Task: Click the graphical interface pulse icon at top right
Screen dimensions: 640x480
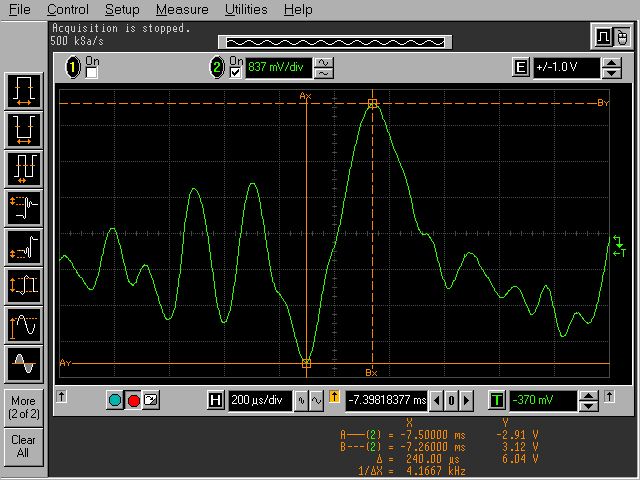Action: pos(603,38)
